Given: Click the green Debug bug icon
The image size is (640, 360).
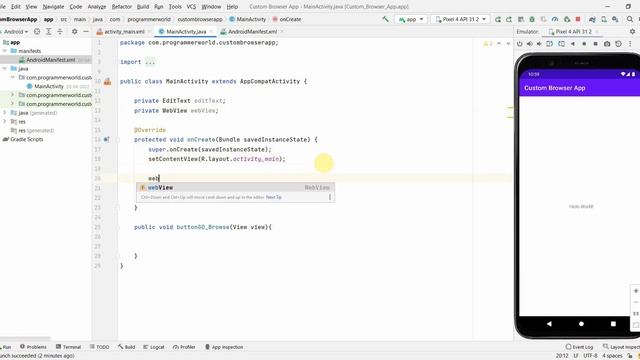Looking at the screenshot, I should [532, 19].
